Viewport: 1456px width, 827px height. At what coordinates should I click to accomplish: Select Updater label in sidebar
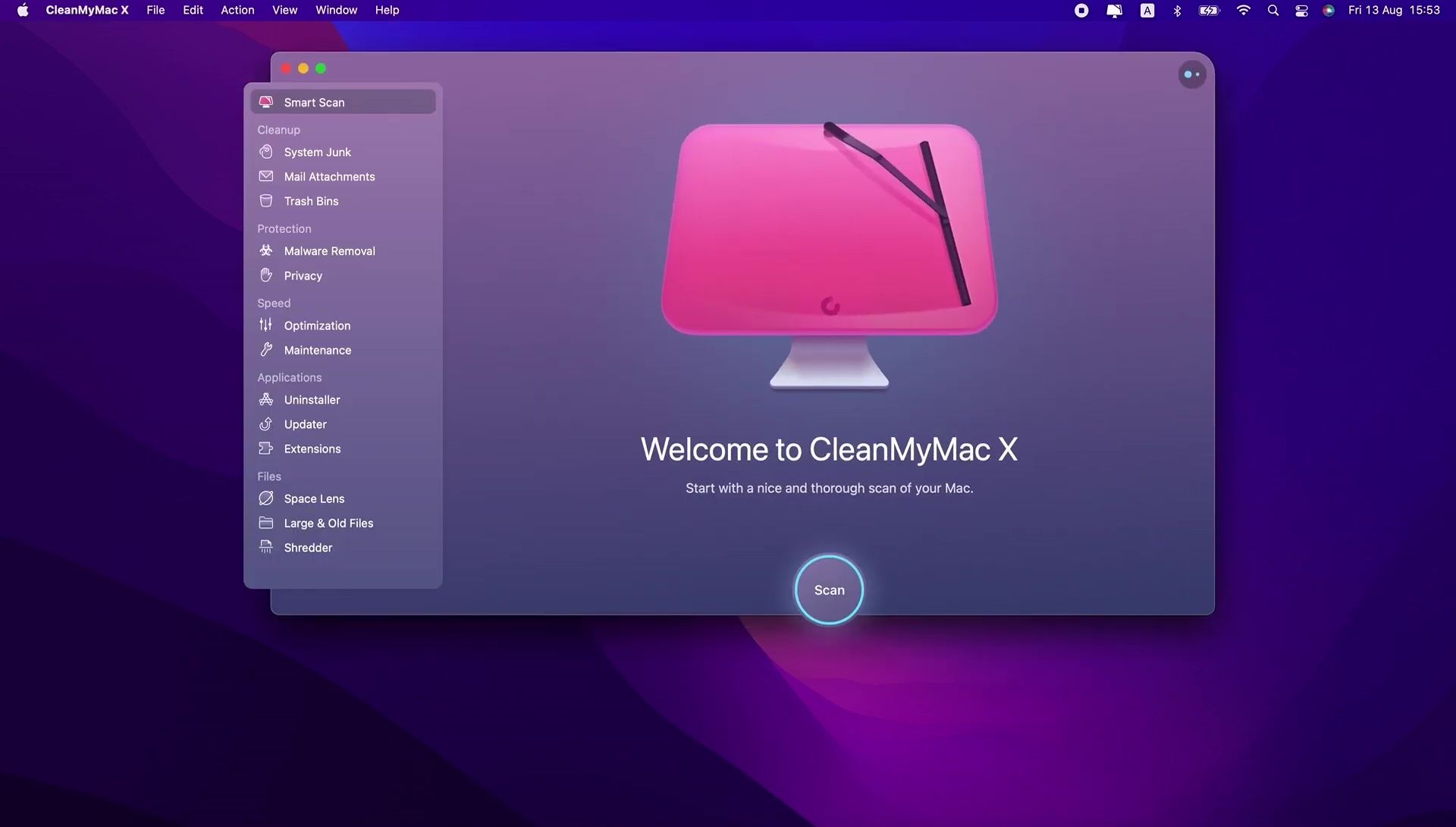point(305,424)
